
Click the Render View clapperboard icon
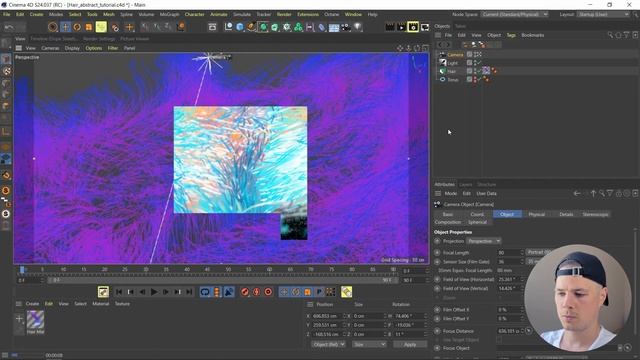[390, 27]
